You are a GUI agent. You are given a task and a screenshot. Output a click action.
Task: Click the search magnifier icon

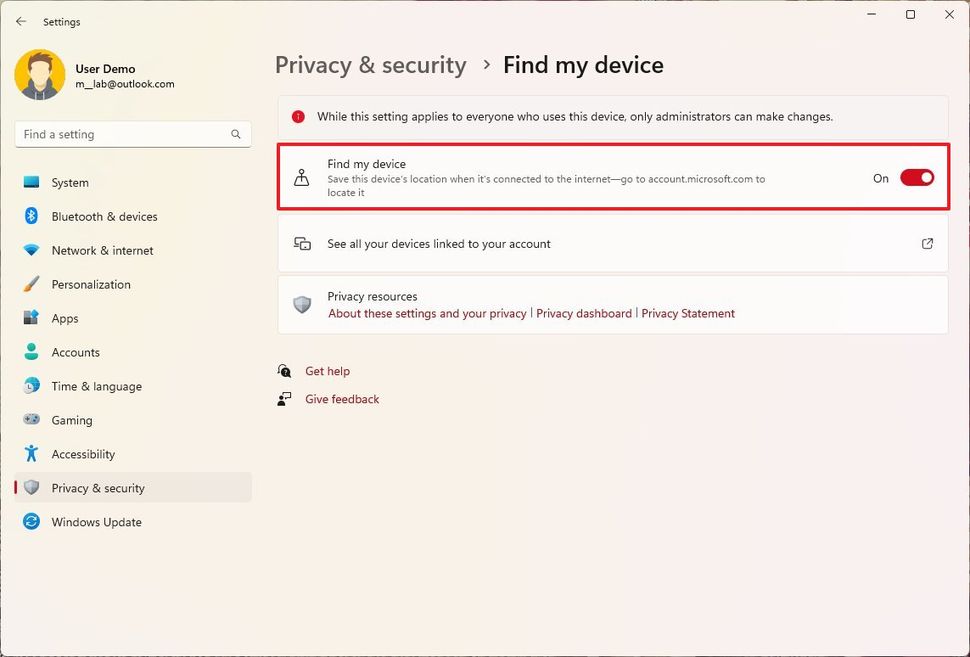236,134
